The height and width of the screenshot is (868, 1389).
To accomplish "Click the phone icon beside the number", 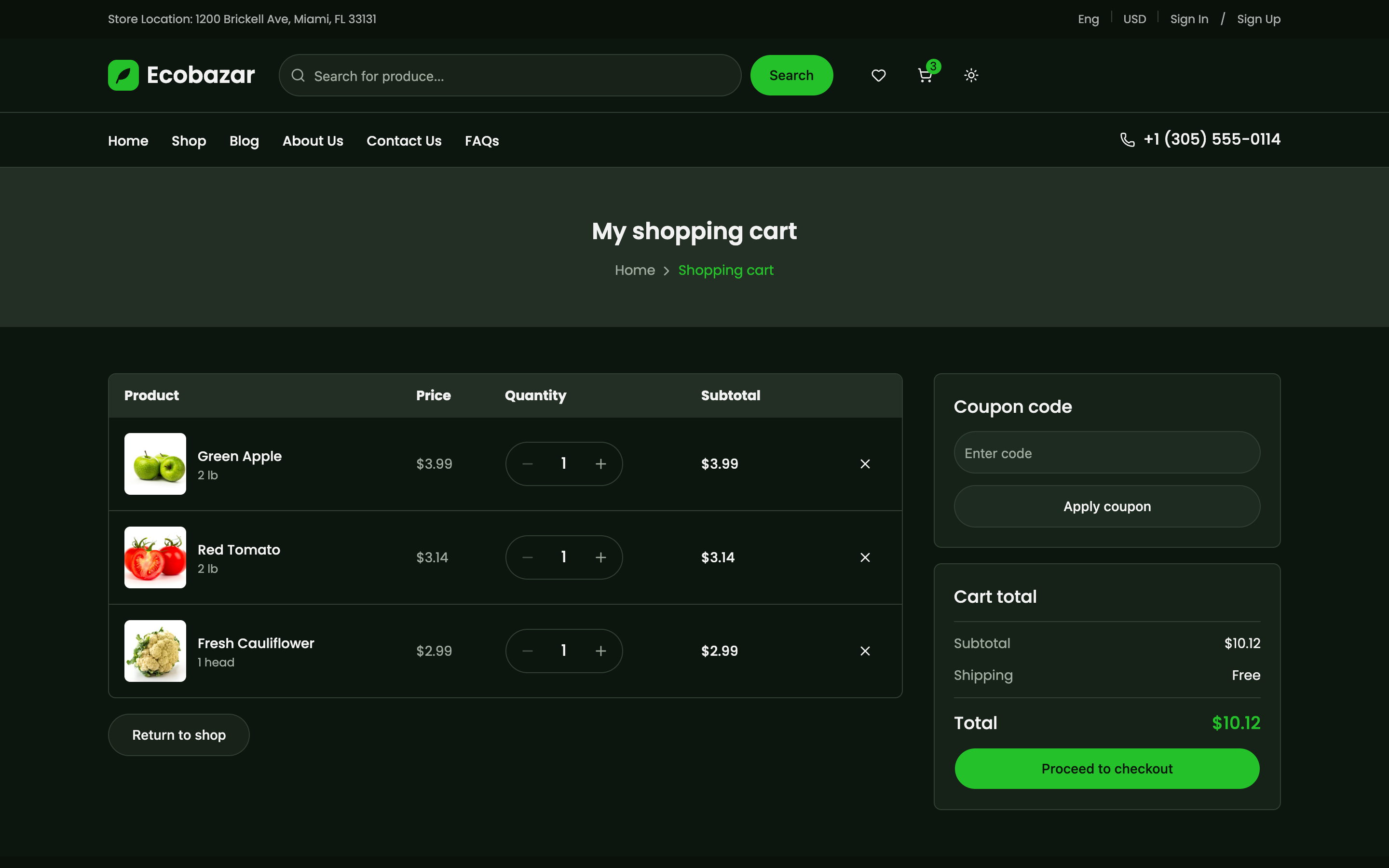I will tap(1127, 139).
